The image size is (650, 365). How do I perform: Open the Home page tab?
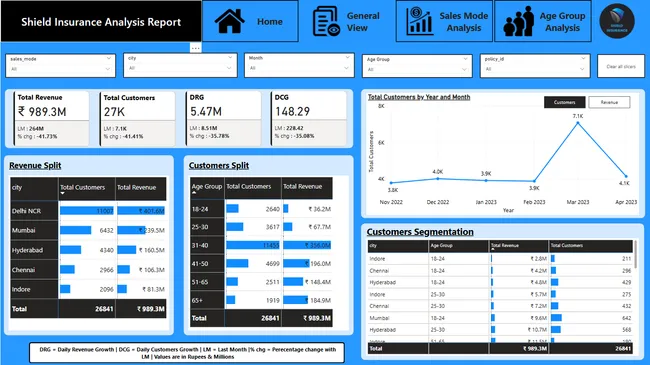(x=250, y=21)
